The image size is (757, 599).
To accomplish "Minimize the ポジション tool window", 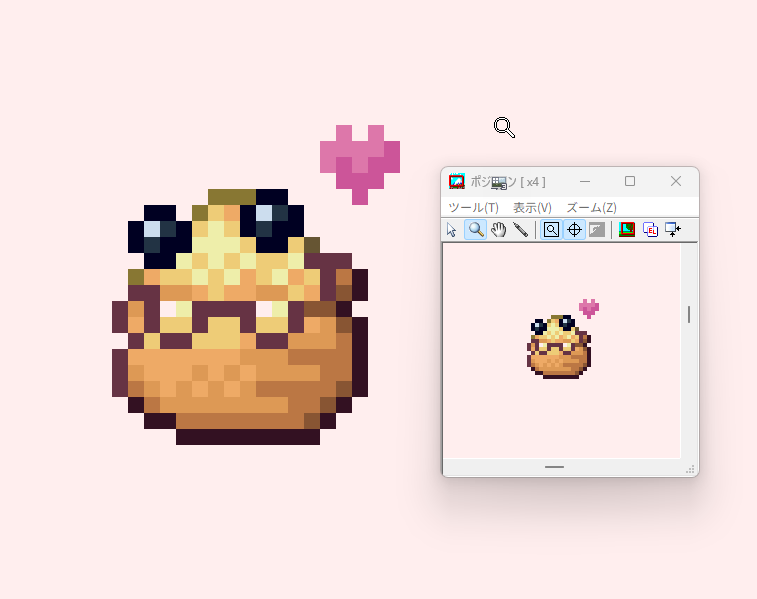I will pyautogui.click(x=585, y=181).
